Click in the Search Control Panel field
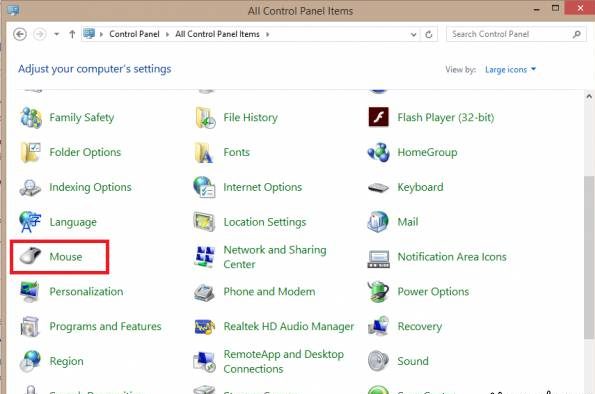 click(x=516, y=34)
